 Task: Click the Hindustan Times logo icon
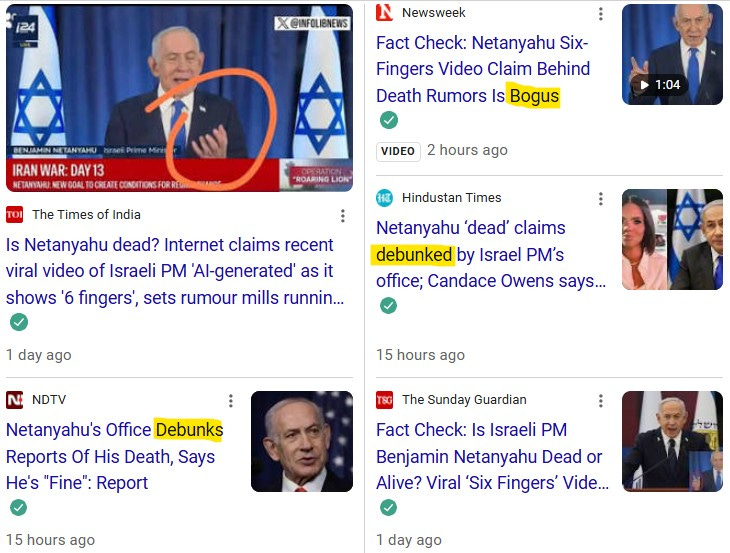(x=384, y=198)
